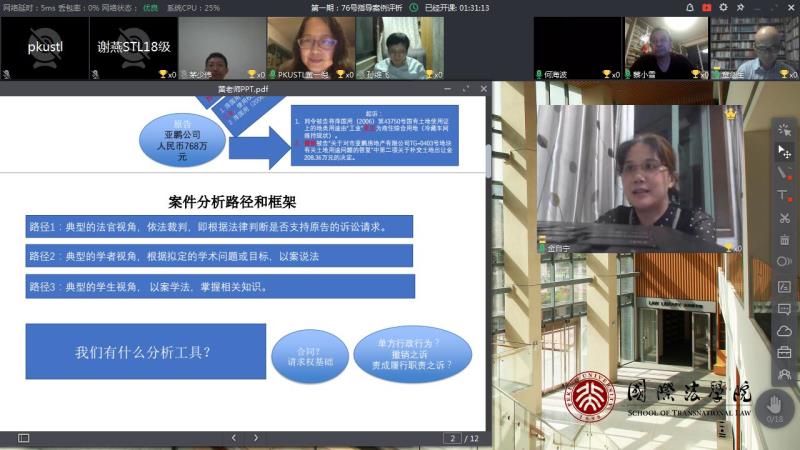Select the move/select cursor tool
Image resolution: width=800 pixels, height=450 pixels.
click(784, 151)
